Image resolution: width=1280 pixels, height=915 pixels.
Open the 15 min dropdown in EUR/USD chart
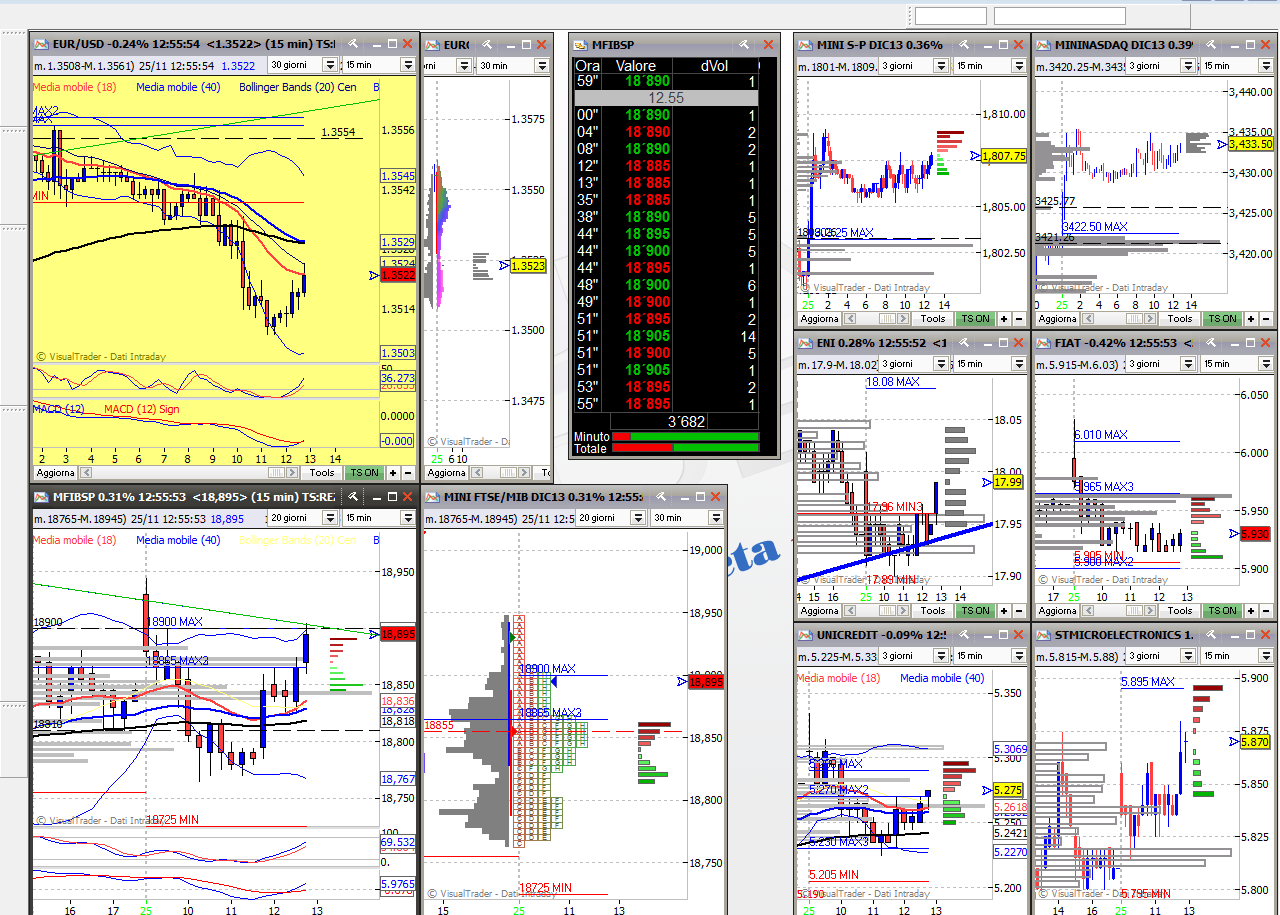pyautogui.click(x=379, y=65)
